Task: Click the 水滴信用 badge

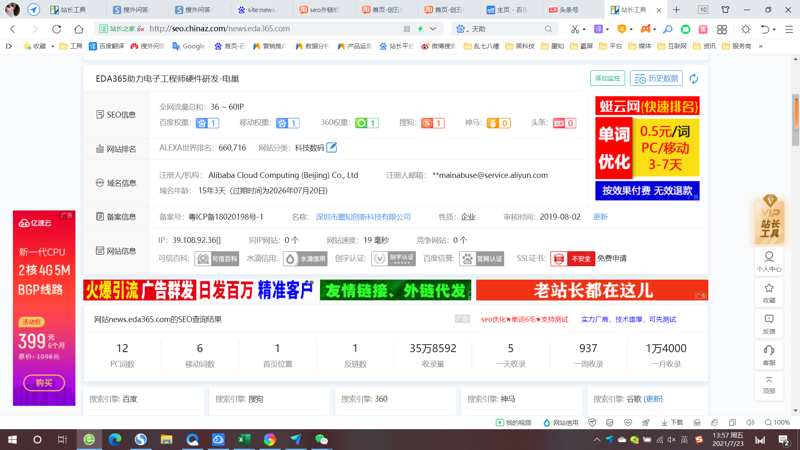Action: click(305, 259)
